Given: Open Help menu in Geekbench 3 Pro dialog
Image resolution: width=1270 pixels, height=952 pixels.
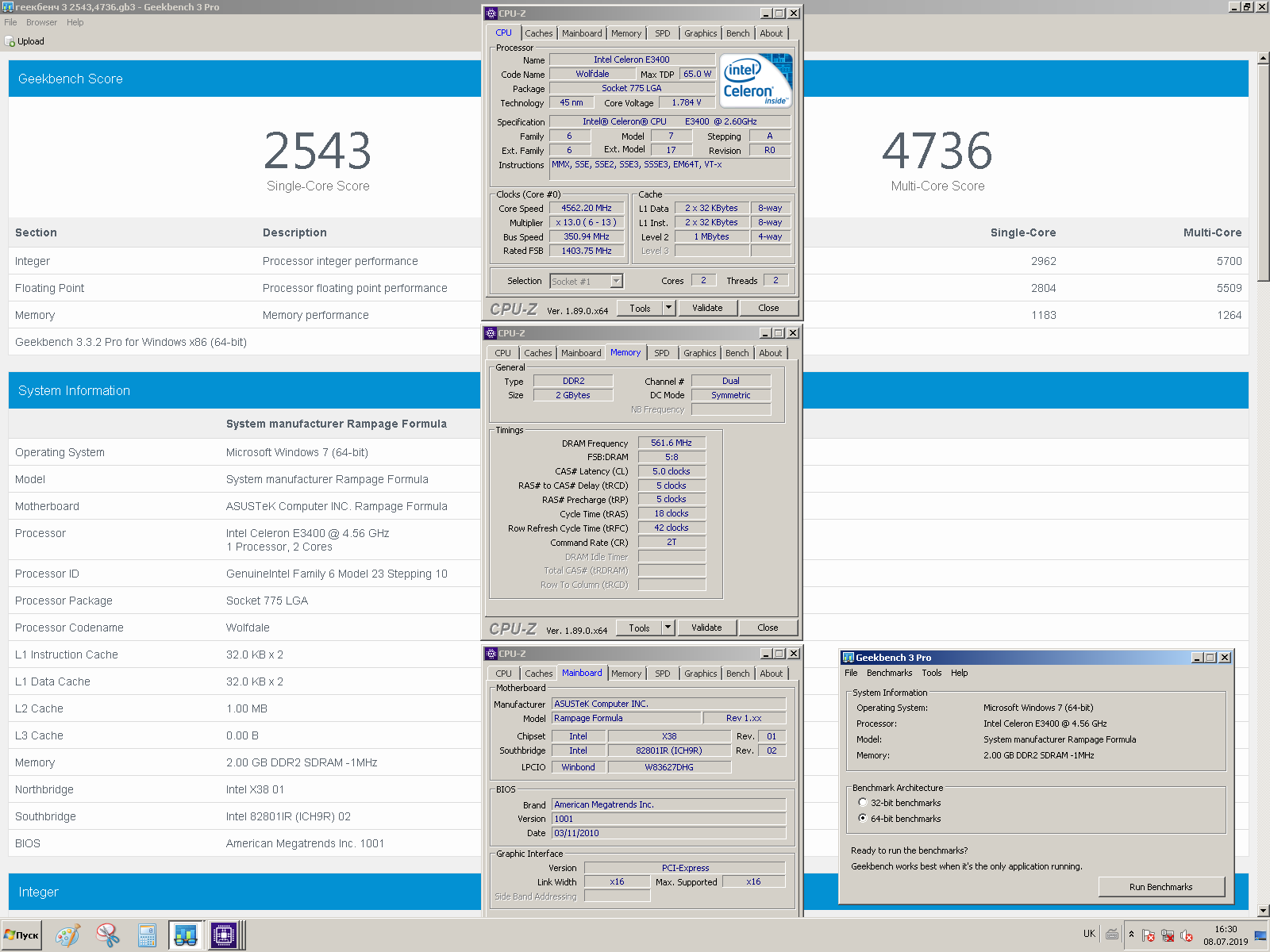Looking at the screenshot, I should 960,673.
